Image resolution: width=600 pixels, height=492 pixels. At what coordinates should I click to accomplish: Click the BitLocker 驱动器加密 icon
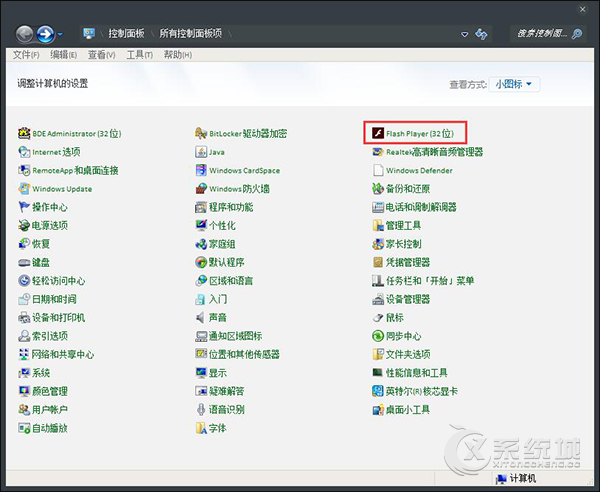(201, 133)
